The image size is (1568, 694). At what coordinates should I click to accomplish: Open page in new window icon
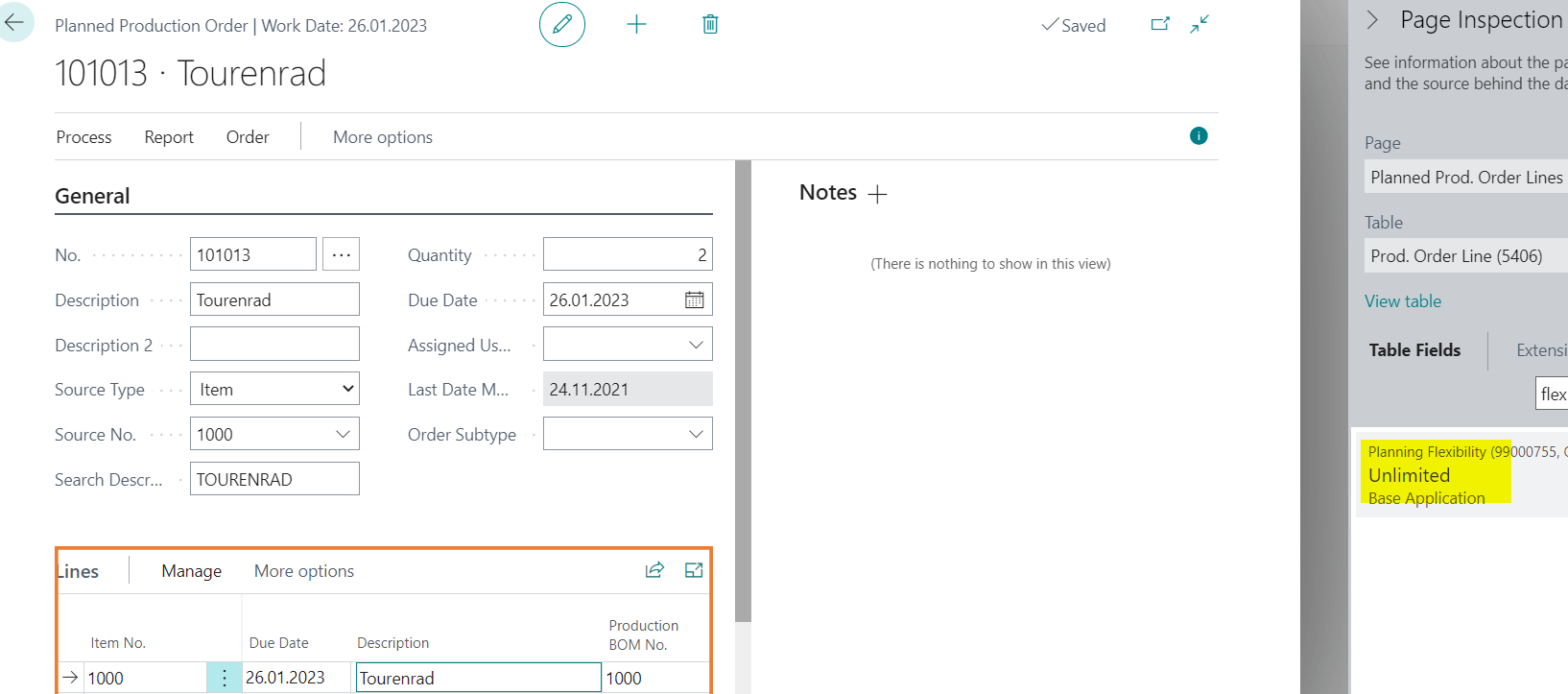pos(1160,24)
